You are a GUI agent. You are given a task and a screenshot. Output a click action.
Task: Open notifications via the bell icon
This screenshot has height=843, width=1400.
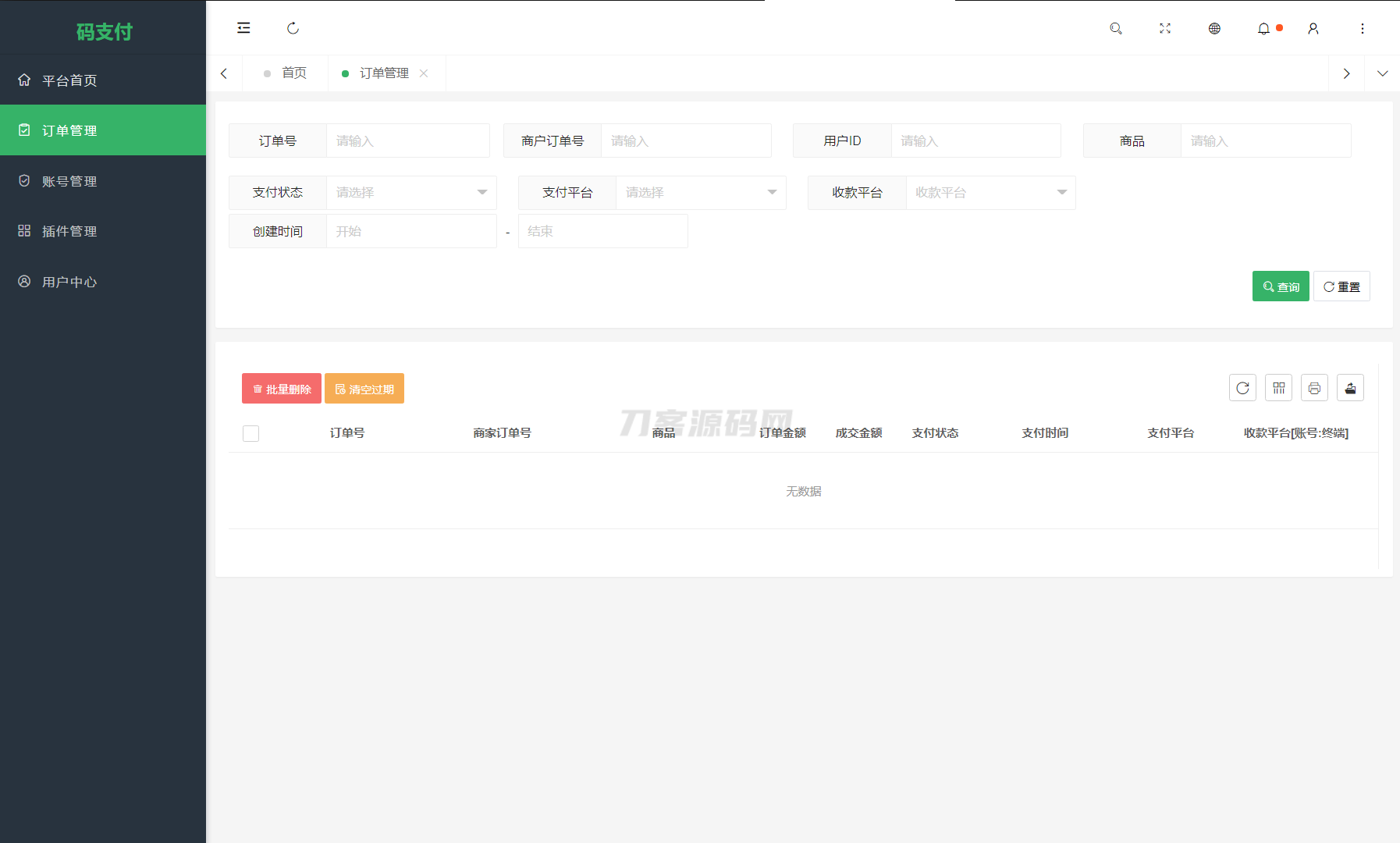click(x=1263, y=28)
